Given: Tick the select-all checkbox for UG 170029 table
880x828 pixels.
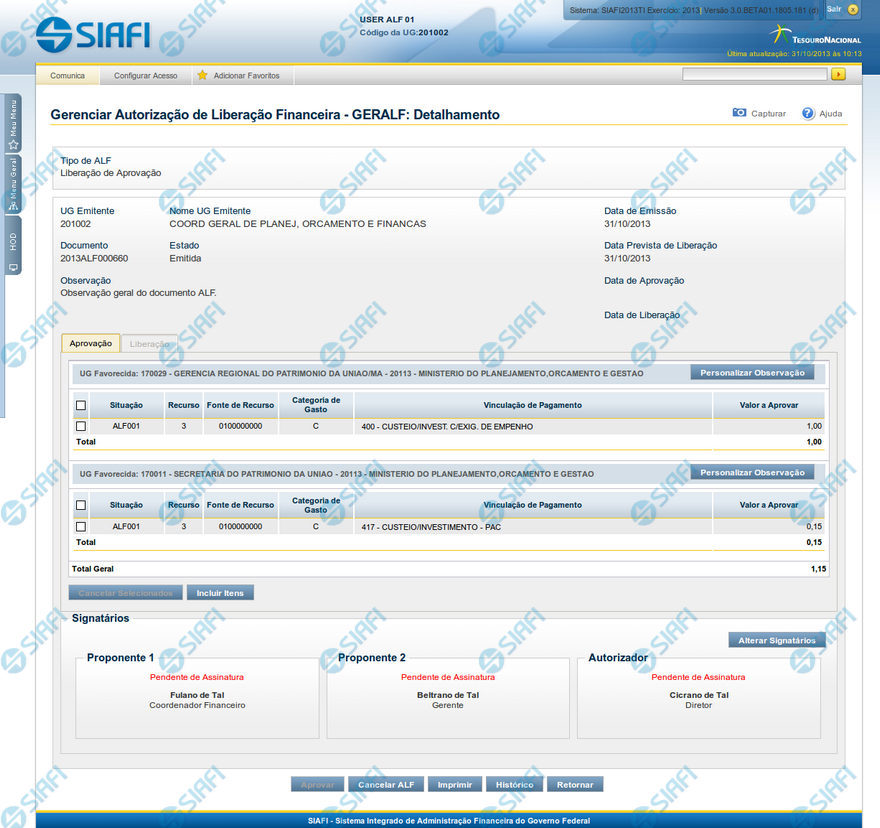Looking at the screenshot, I should [81, 405].
